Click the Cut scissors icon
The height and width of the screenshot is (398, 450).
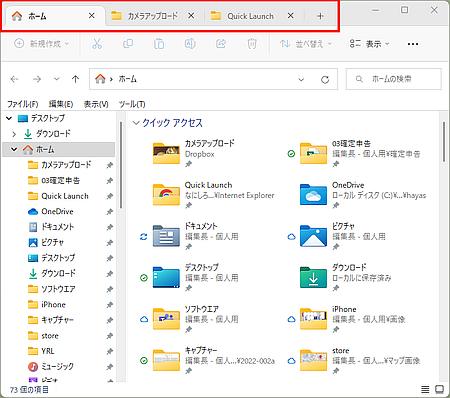coord(97,44)
